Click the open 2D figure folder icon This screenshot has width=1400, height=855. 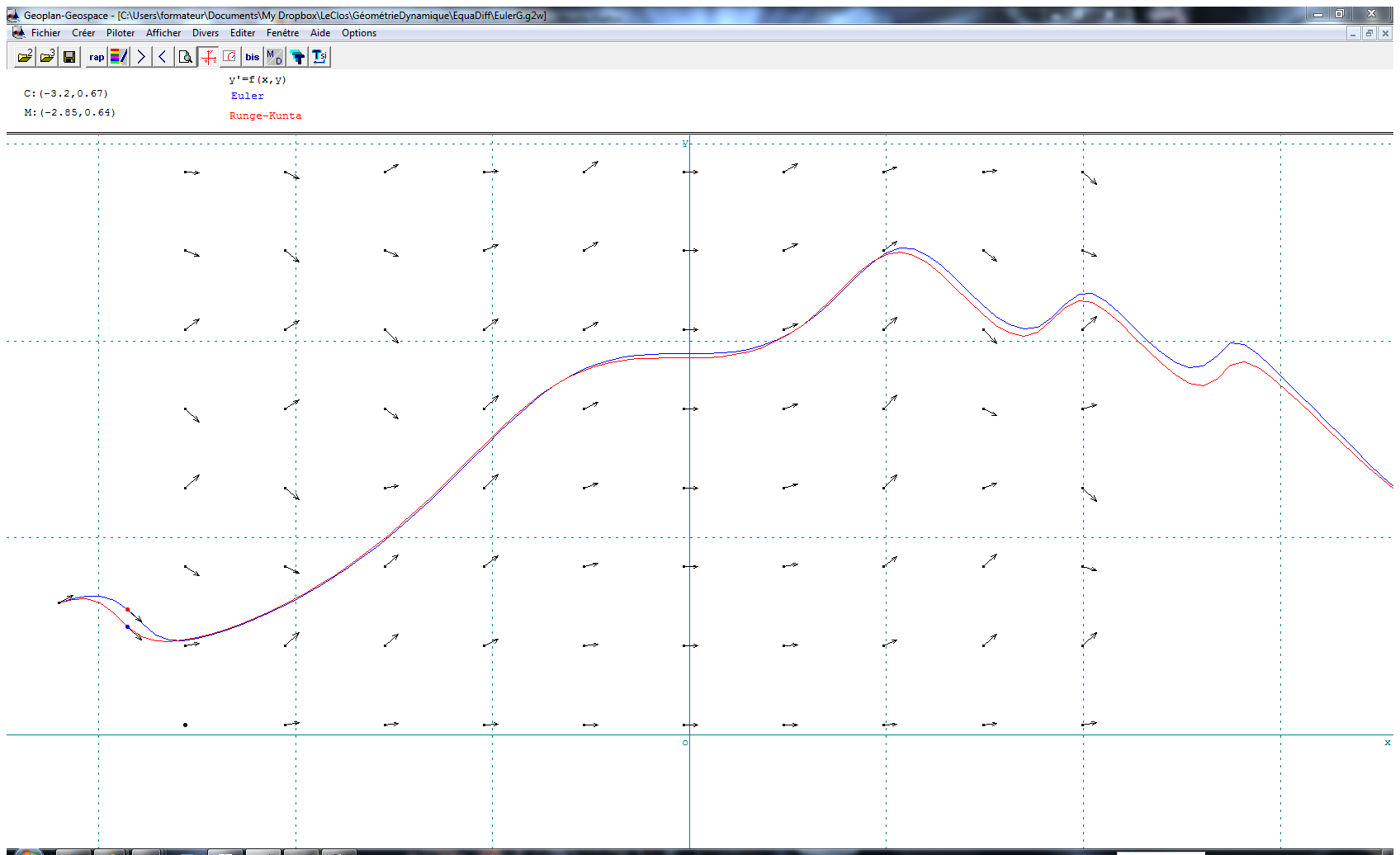(x=26, y=57)
